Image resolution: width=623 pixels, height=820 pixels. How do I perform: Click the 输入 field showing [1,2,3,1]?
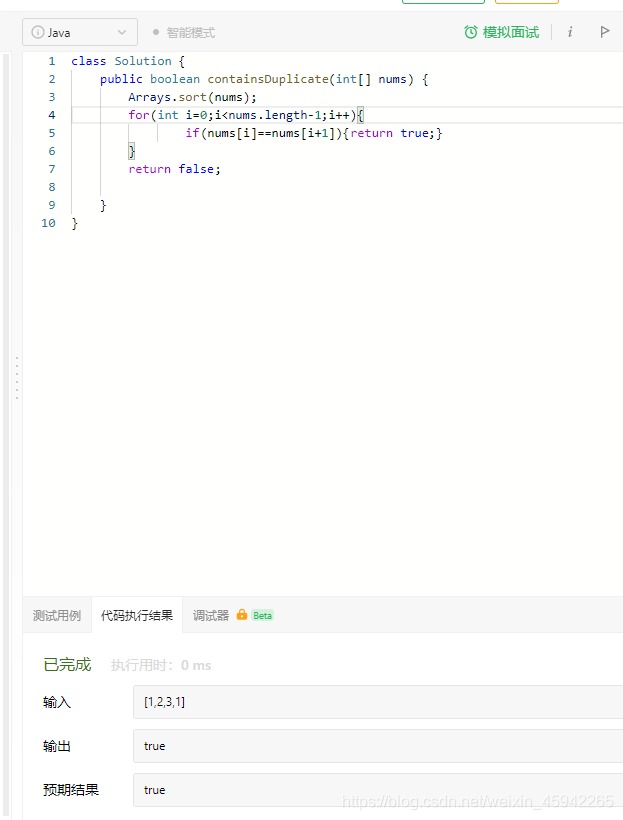point(378,702)
